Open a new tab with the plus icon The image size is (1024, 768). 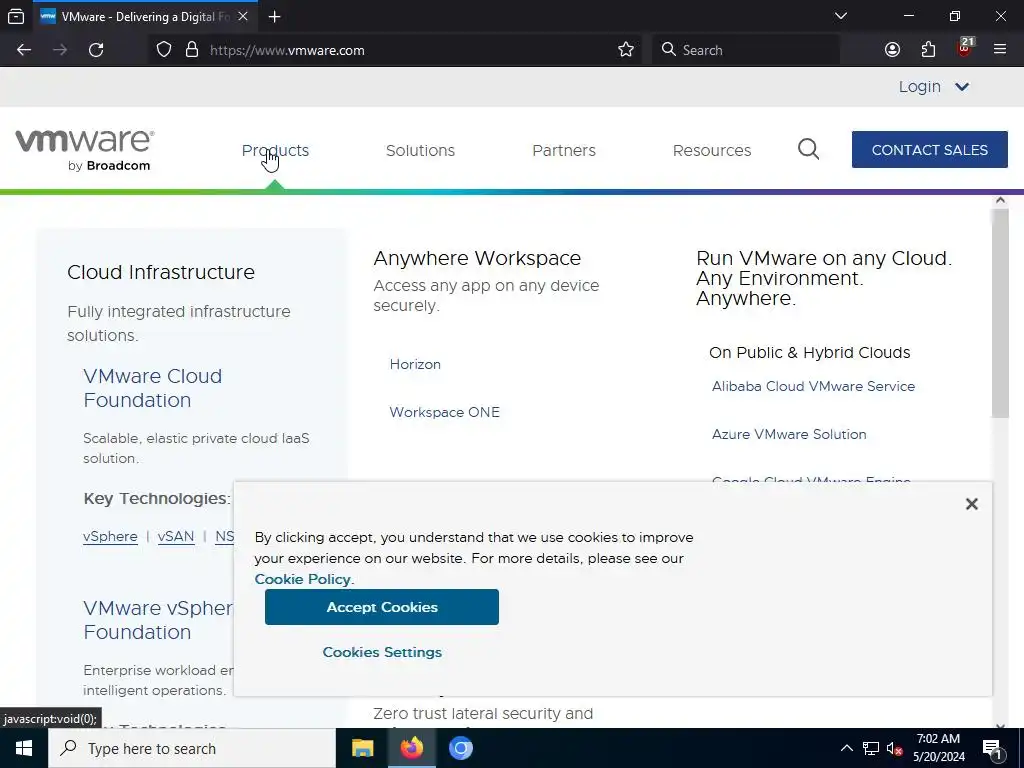(274, 17)
